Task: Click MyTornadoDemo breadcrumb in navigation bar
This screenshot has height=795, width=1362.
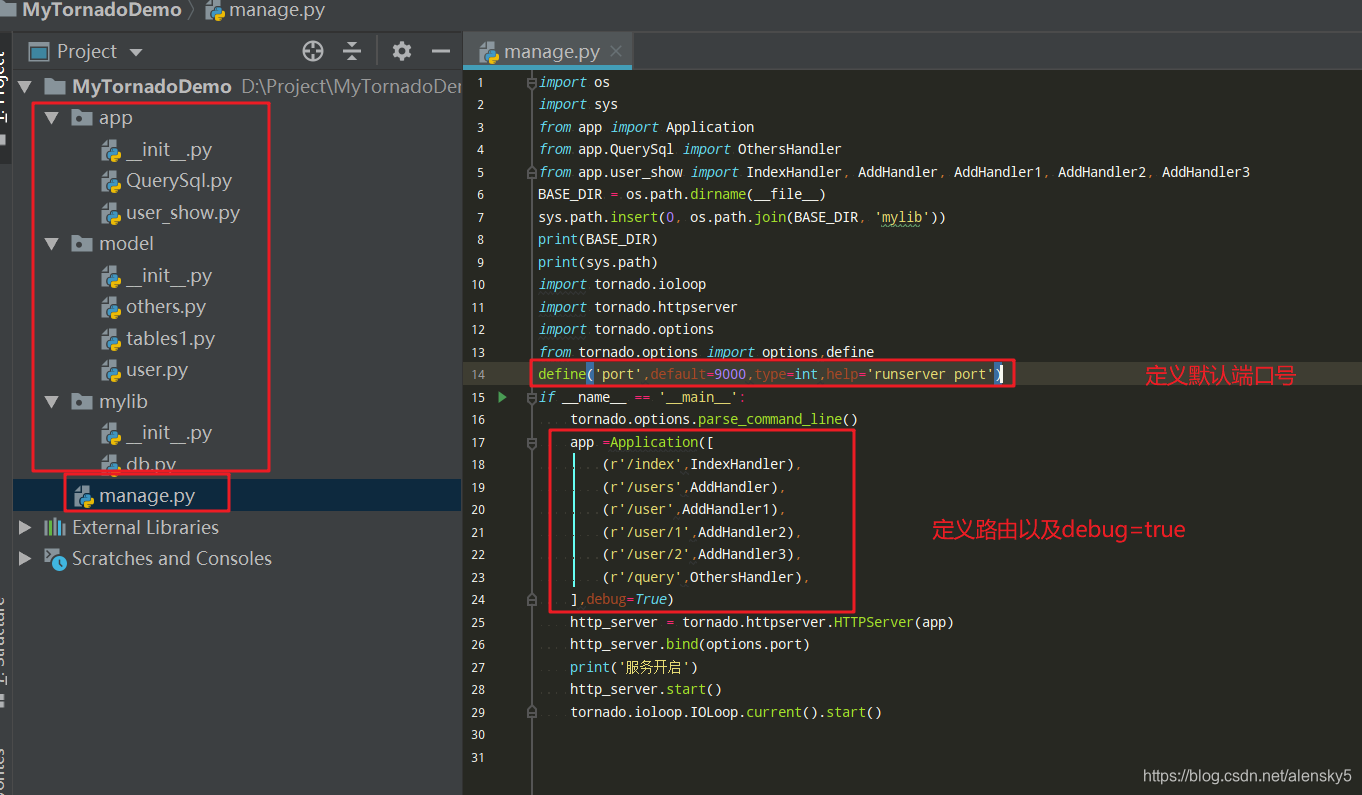Action: [101, 11]
